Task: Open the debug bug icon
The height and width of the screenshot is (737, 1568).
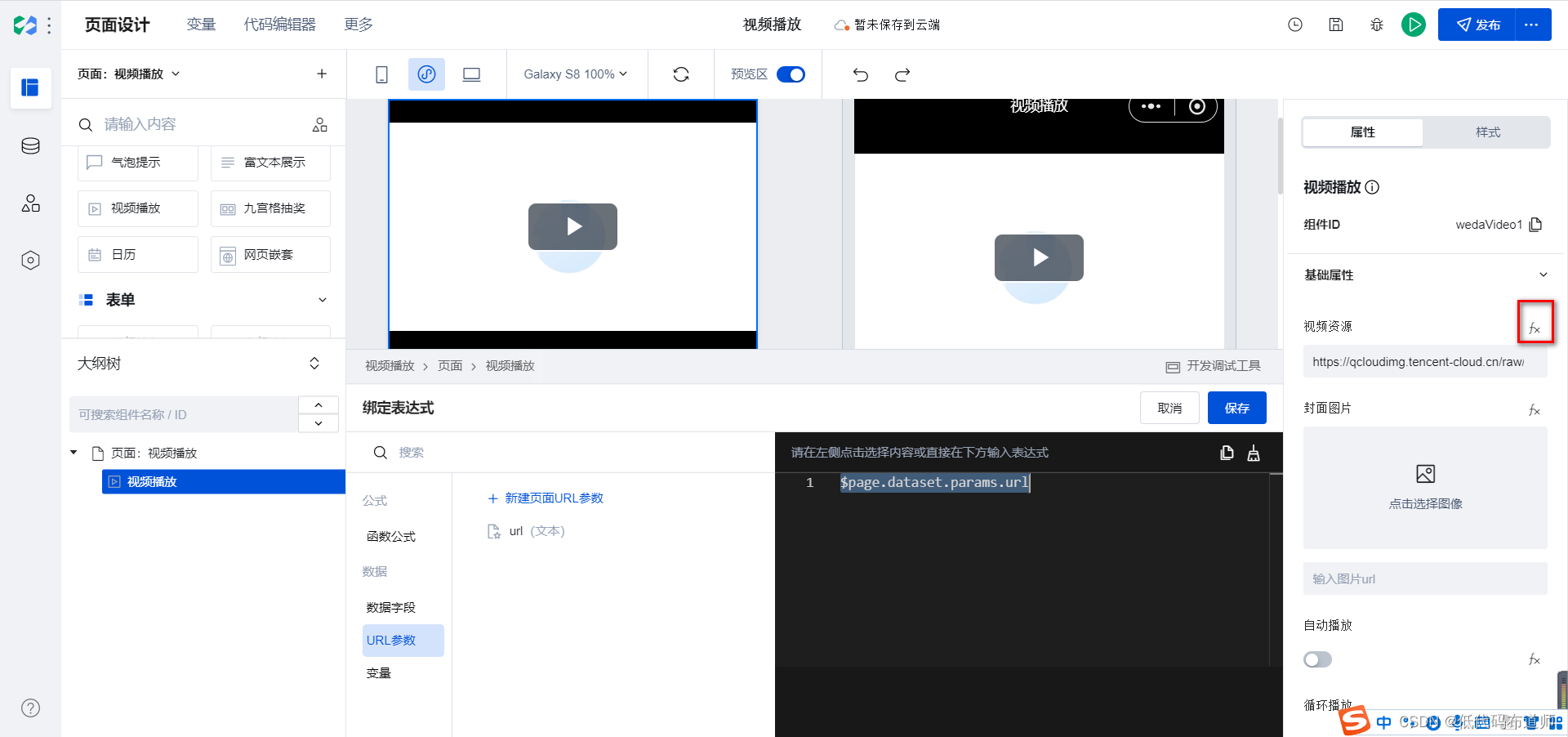Action: click(1377, 25)
